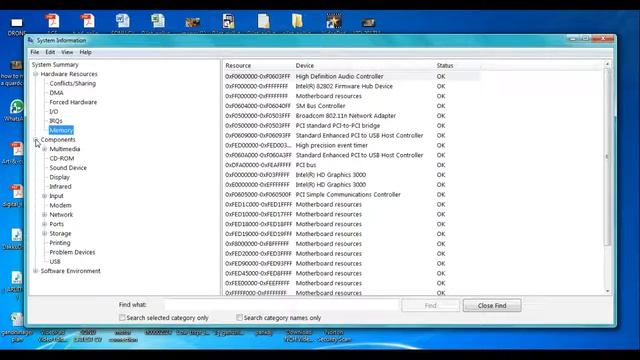Select Infrared category
Image resolution: width=640 pixels, height=360 pixels.
[60, 187]
